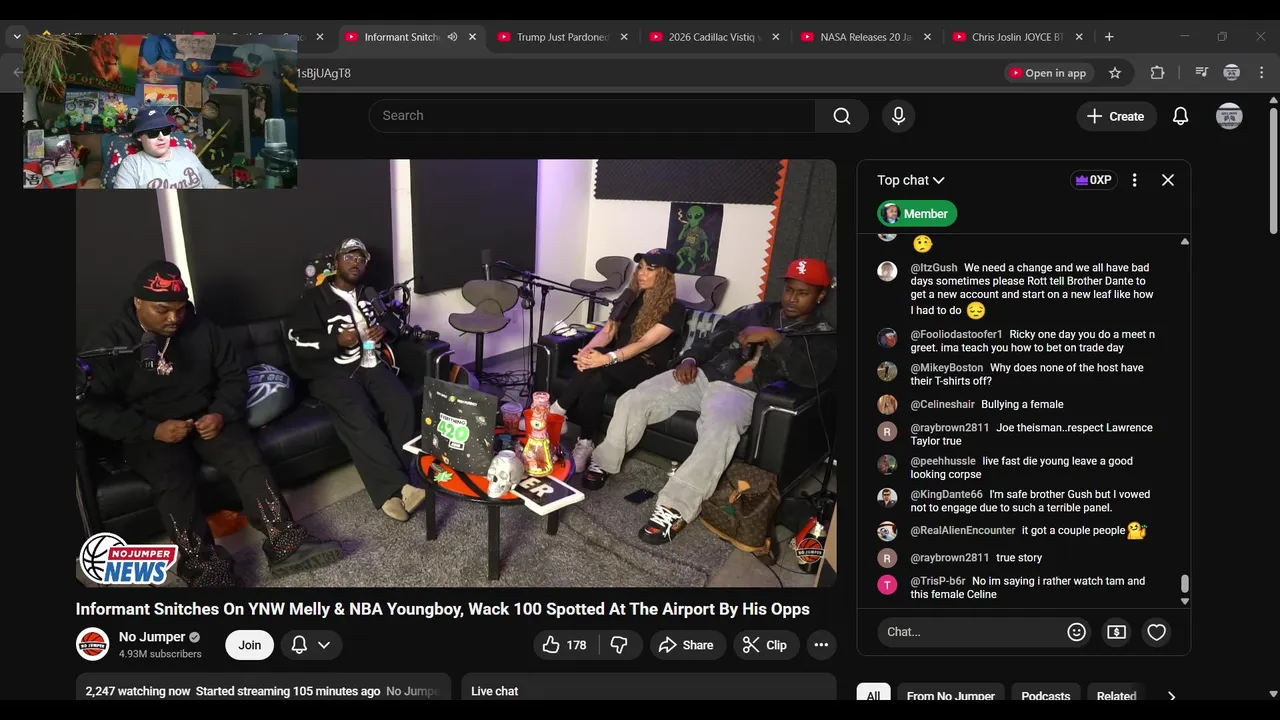Image resolution: width=1280 pixels, height=720 pixels.
Task: Close the Trump Just Pardoned tab
Action: (x=624, y=37)
